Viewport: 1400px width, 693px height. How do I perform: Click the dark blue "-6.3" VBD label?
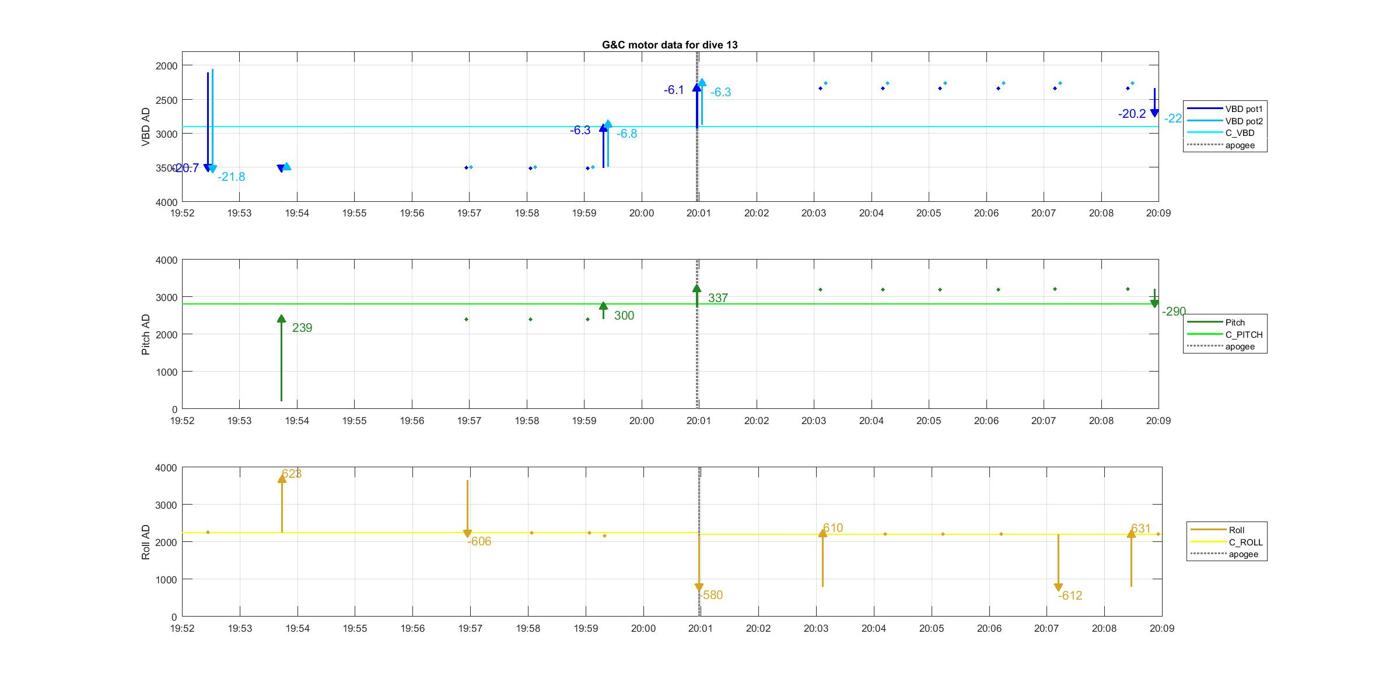[580, 131]
